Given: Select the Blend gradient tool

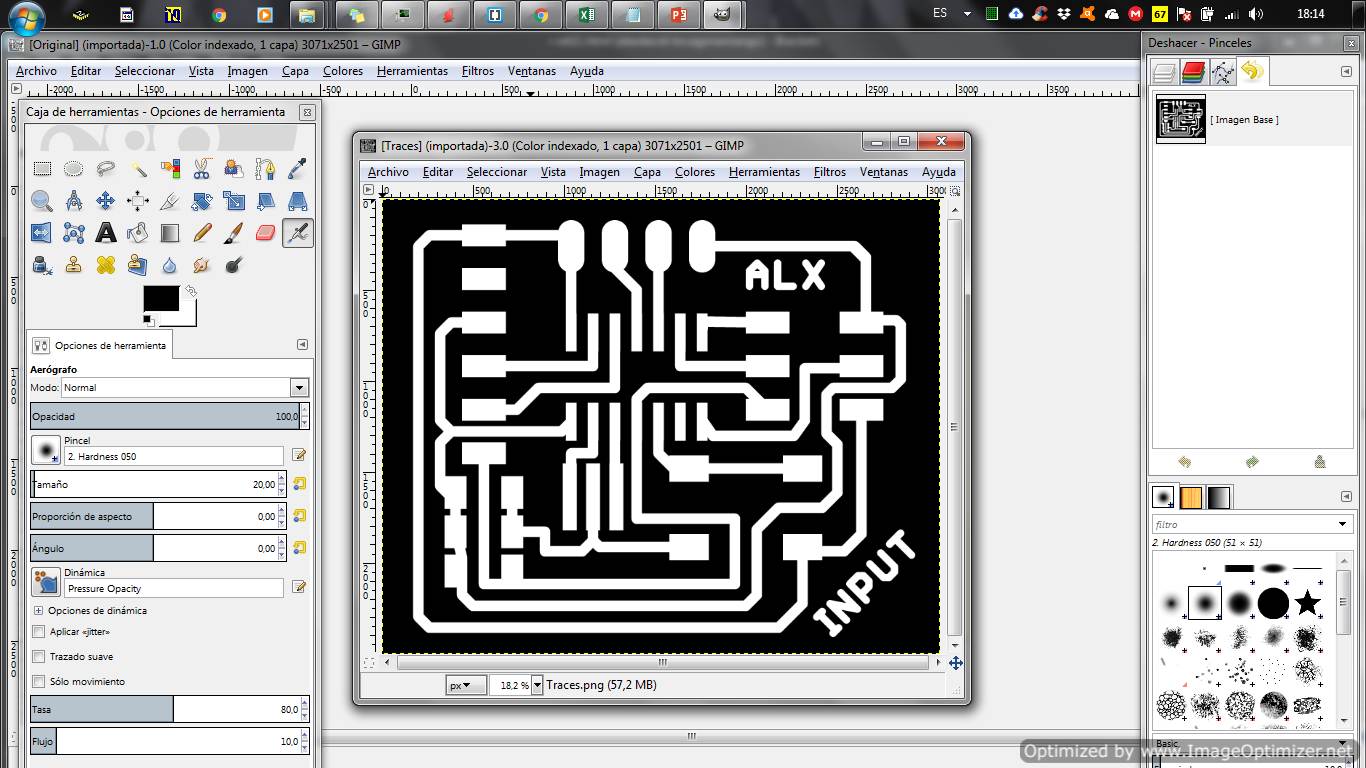Looking at the screenshot, I should pyautogui.click(x=170, y=233).
